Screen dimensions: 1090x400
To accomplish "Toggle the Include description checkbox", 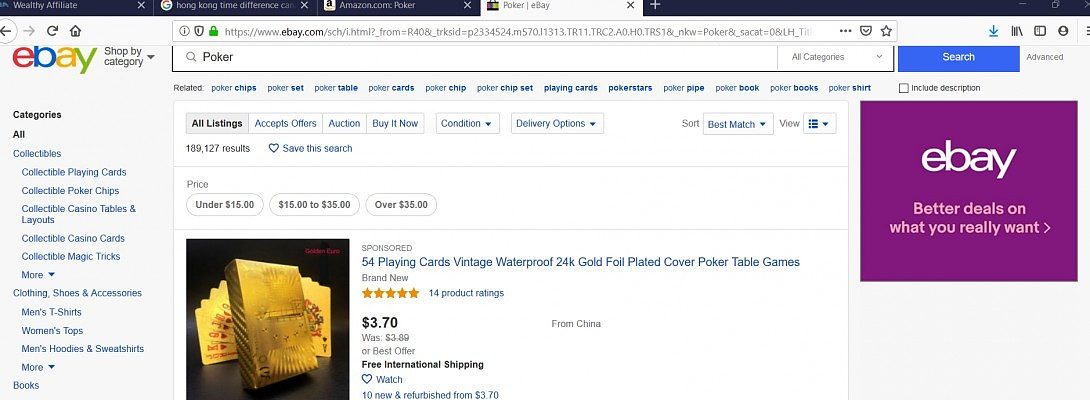I will click(904, 88).
